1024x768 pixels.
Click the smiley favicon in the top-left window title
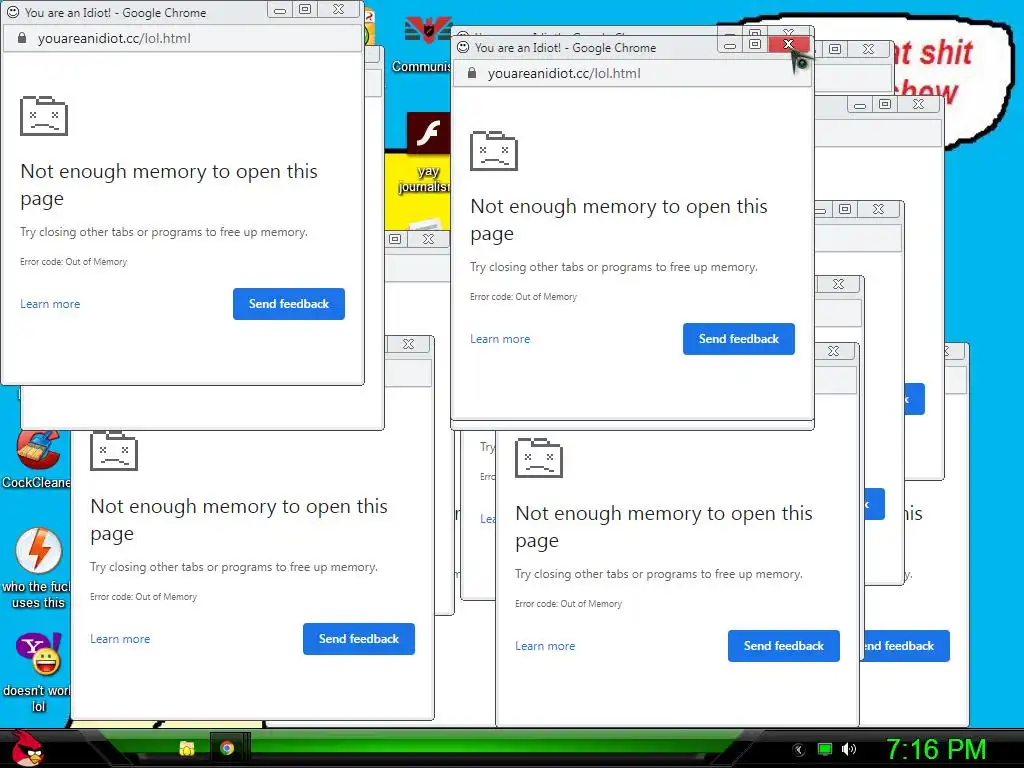click(x=13, y=12)
